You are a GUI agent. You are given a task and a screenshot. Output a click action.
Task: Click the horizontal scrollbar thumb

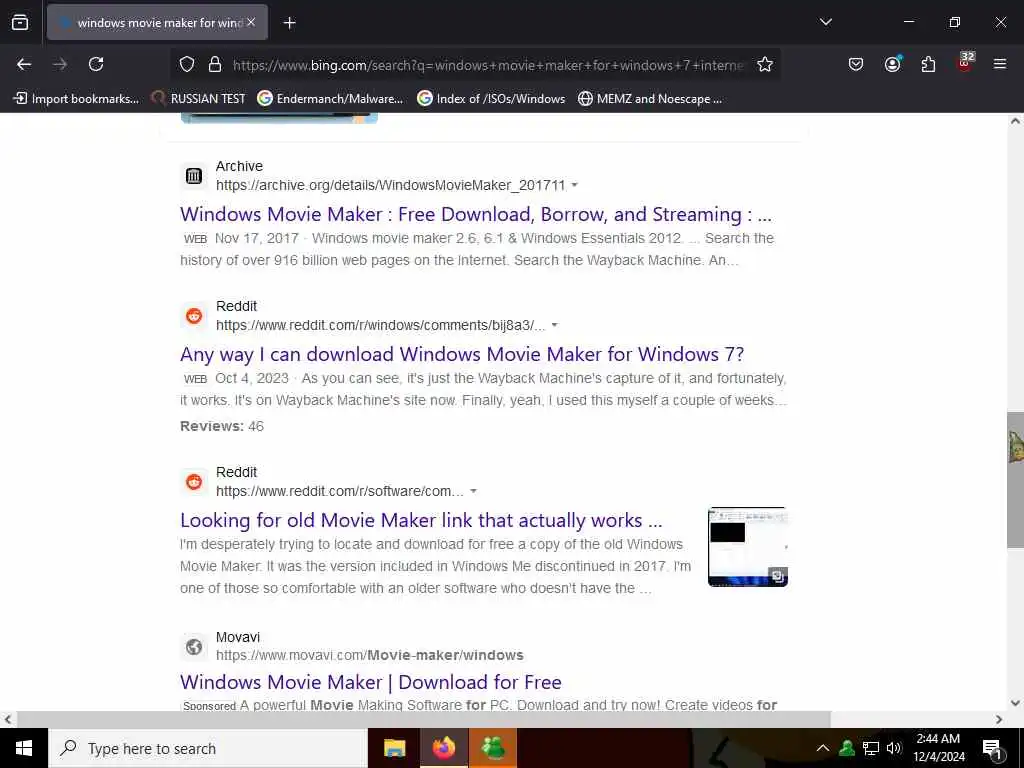(x=424, y=719)
